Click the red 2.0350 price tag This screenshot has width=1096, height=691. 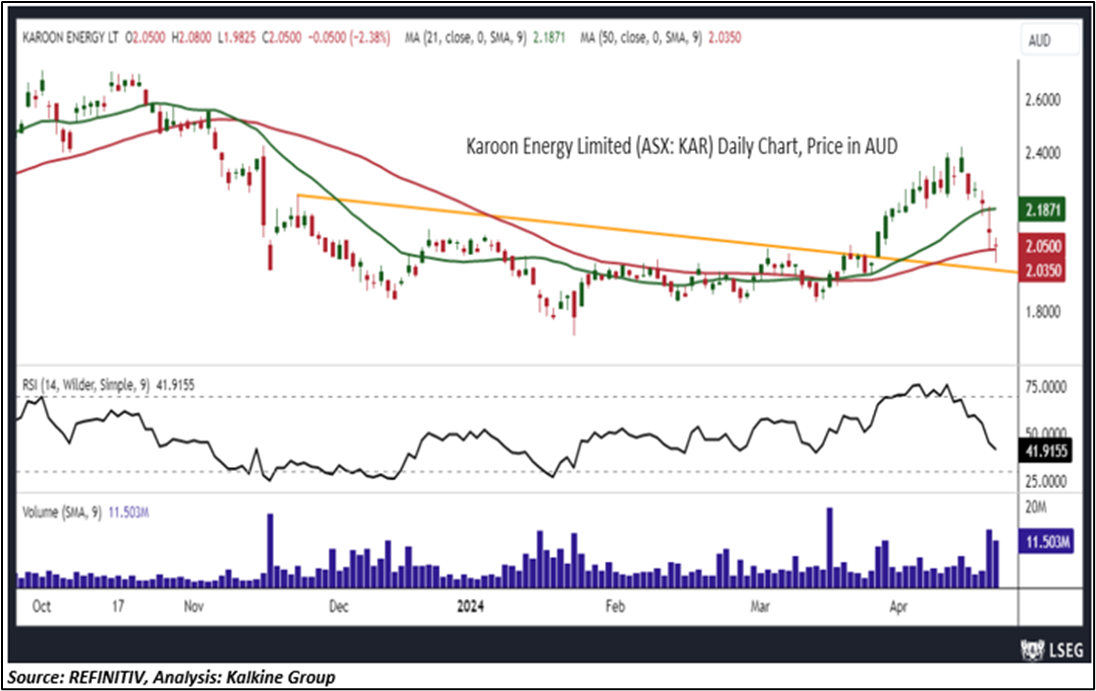[x=1044, y=270]
